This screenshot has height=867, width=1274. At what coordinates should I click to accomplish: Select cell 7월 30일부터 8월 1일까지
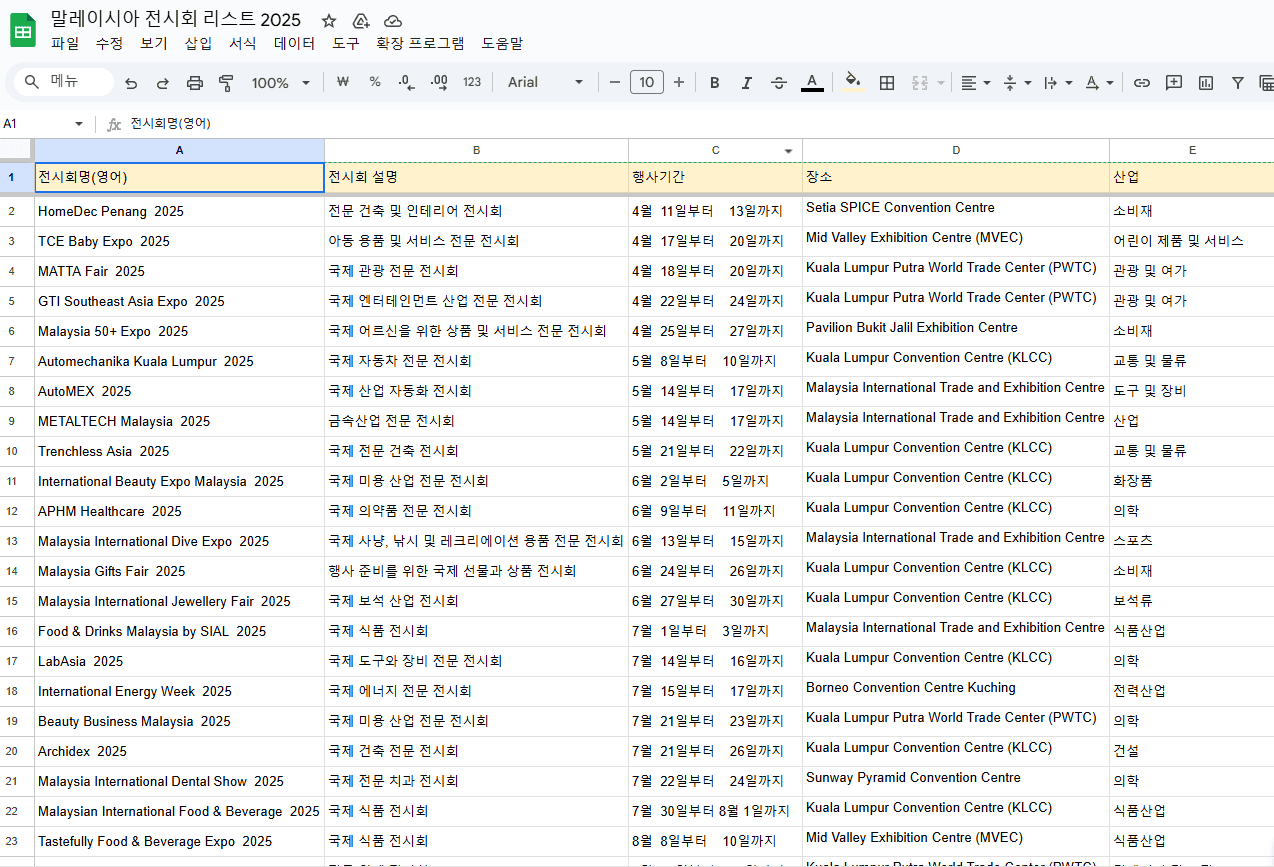pos(715,811)
